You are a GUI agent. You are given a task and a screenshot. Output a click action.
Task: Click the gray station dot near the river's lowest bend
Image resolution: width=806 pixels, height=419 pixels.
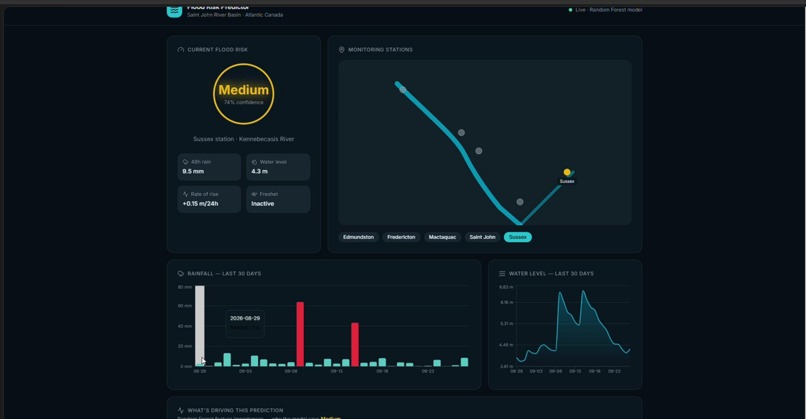coord(520,202)
